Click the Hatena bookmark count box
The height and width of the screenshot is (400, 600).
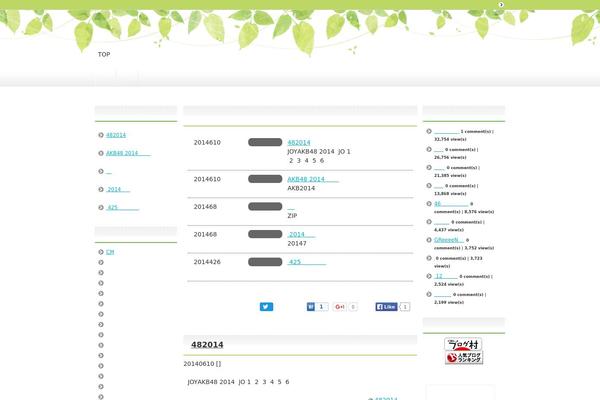pos(322,307)
